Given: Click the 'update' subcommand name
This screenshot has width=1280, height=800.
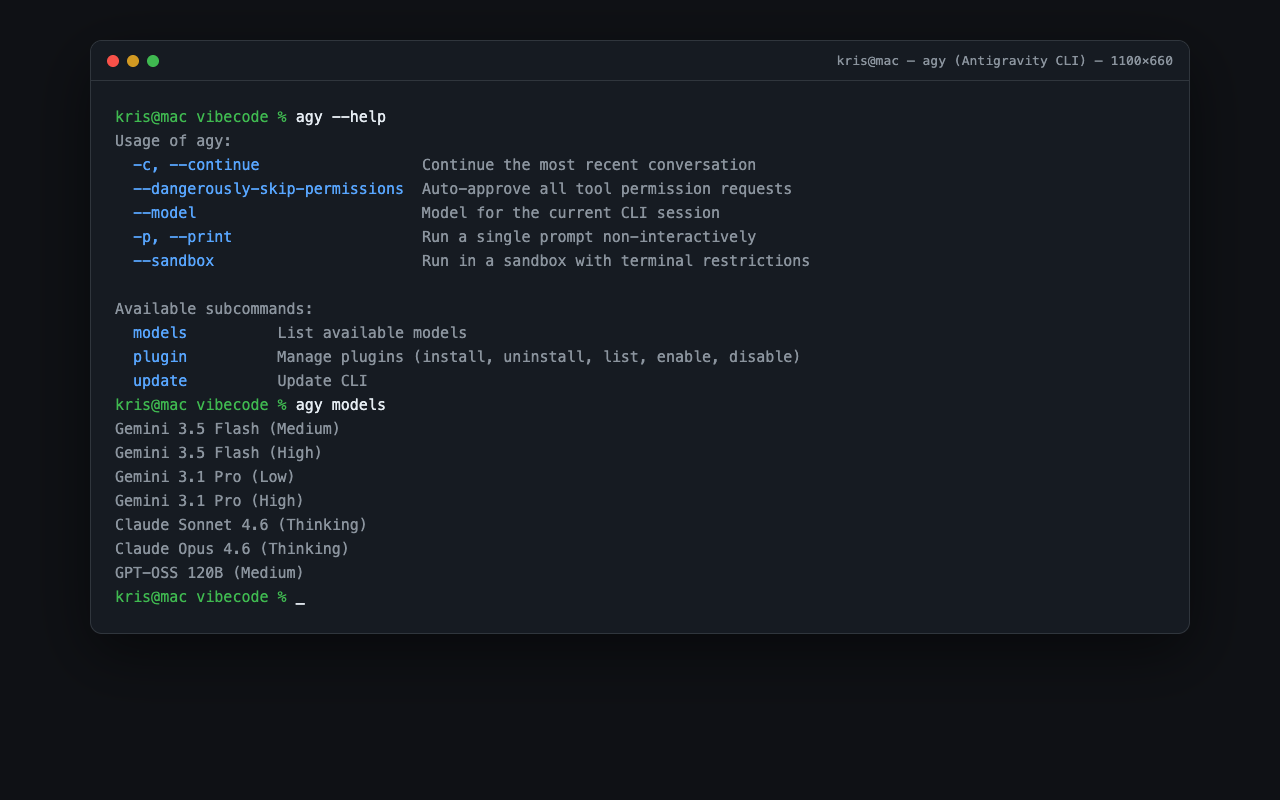Looking at the screenshot, I should pos(160,381).
